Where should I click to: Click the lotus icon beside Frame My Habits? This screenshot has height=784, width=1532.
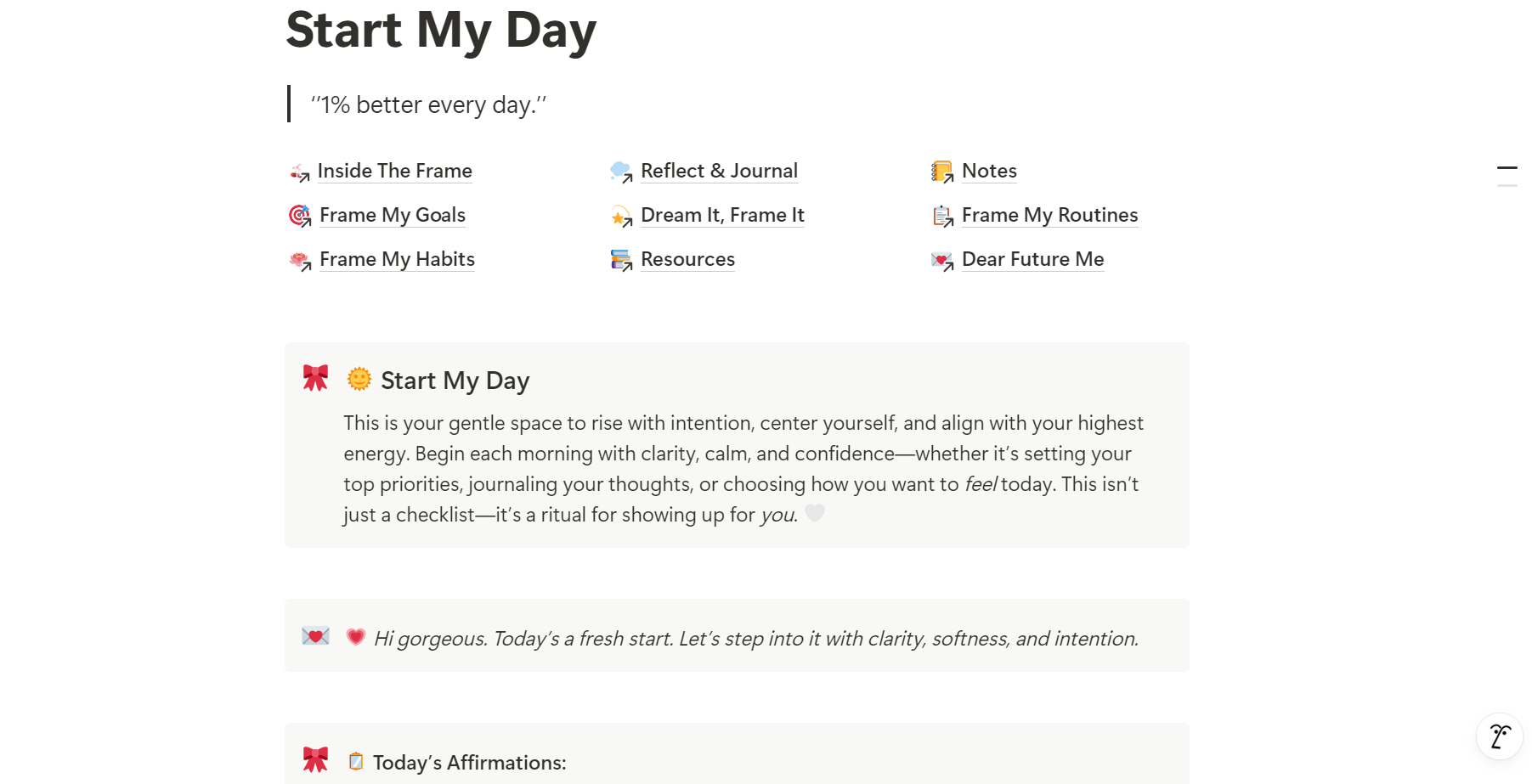click(x=299, y=260)
